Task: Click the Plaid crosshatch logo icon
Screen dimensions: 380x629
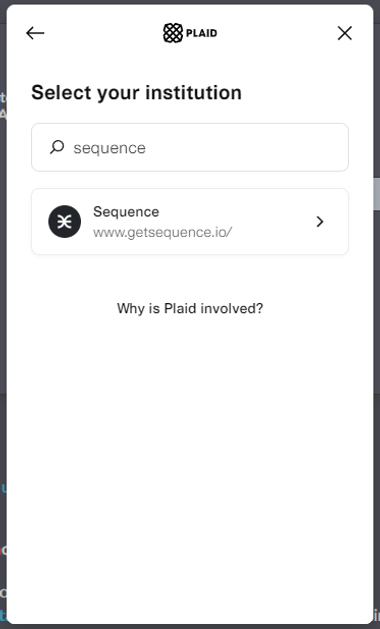Action: click(173, 33)
